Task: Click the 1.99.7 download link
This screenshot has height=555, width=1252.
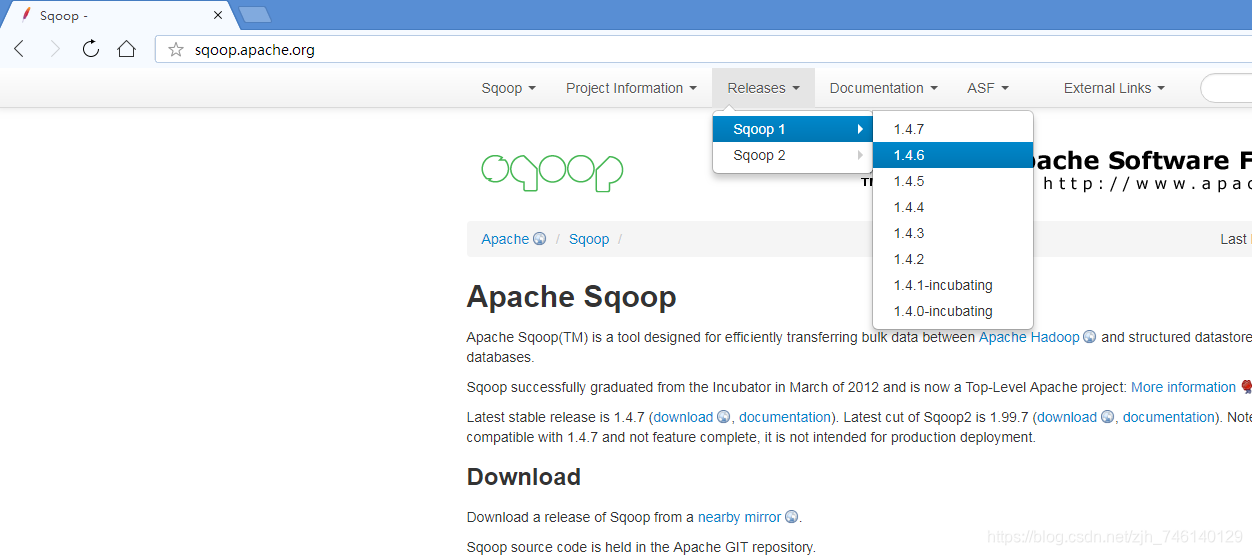Action: point(1067,417)
